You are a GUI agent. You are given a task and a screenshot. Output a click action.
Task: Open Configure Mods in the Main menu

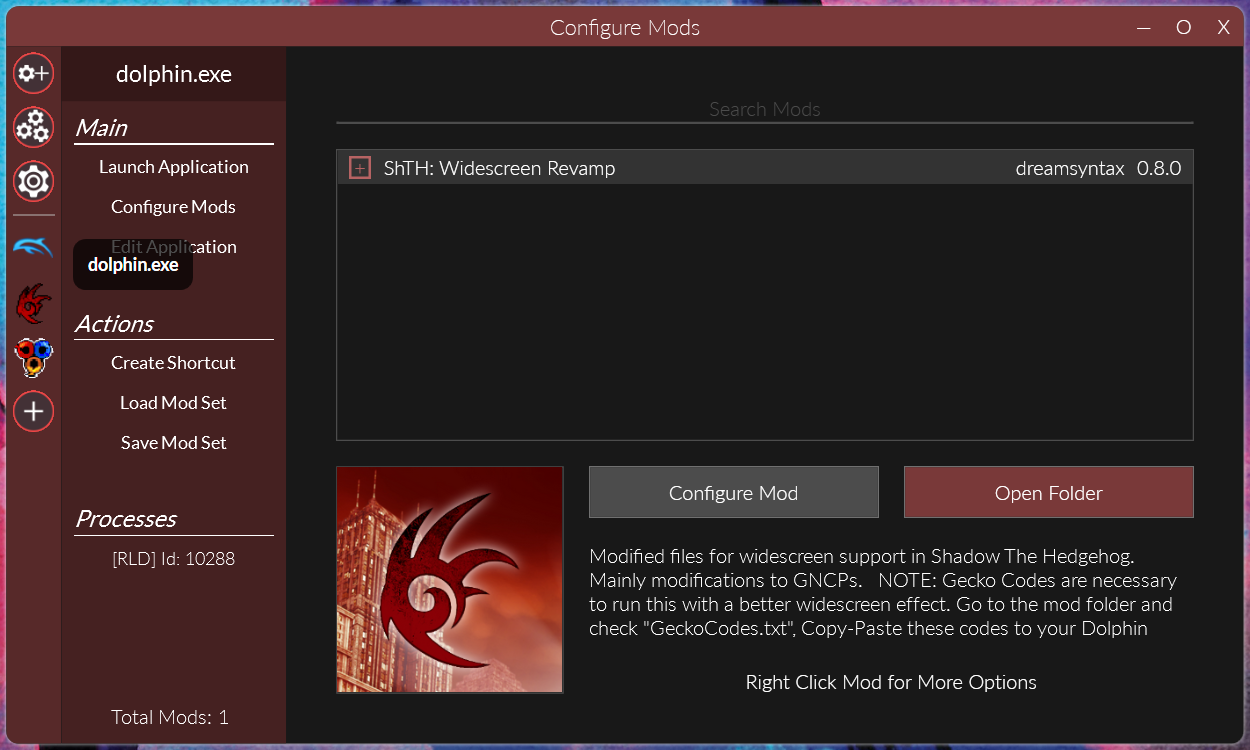(x=174, y=207)
